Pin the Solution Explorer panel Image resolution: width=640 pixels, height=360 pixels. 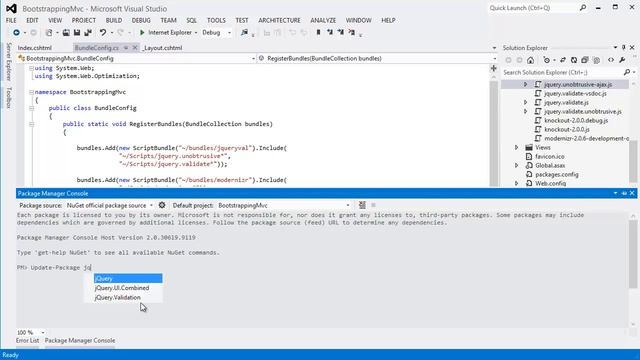[x=624, y=48]
